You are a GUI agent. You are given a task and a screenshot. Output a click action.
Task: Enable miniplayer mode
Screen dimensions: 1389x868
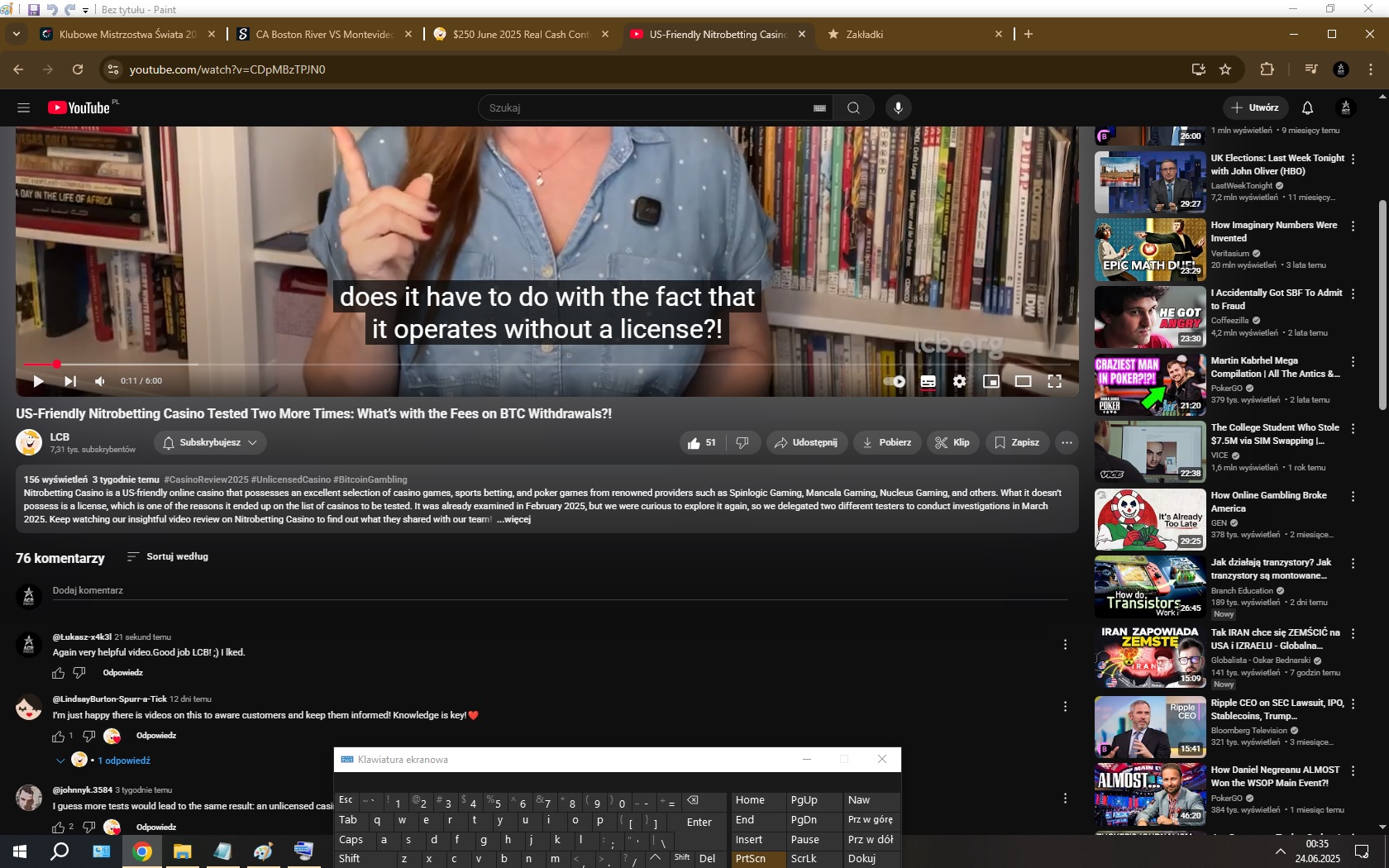[x=991, y=381]
